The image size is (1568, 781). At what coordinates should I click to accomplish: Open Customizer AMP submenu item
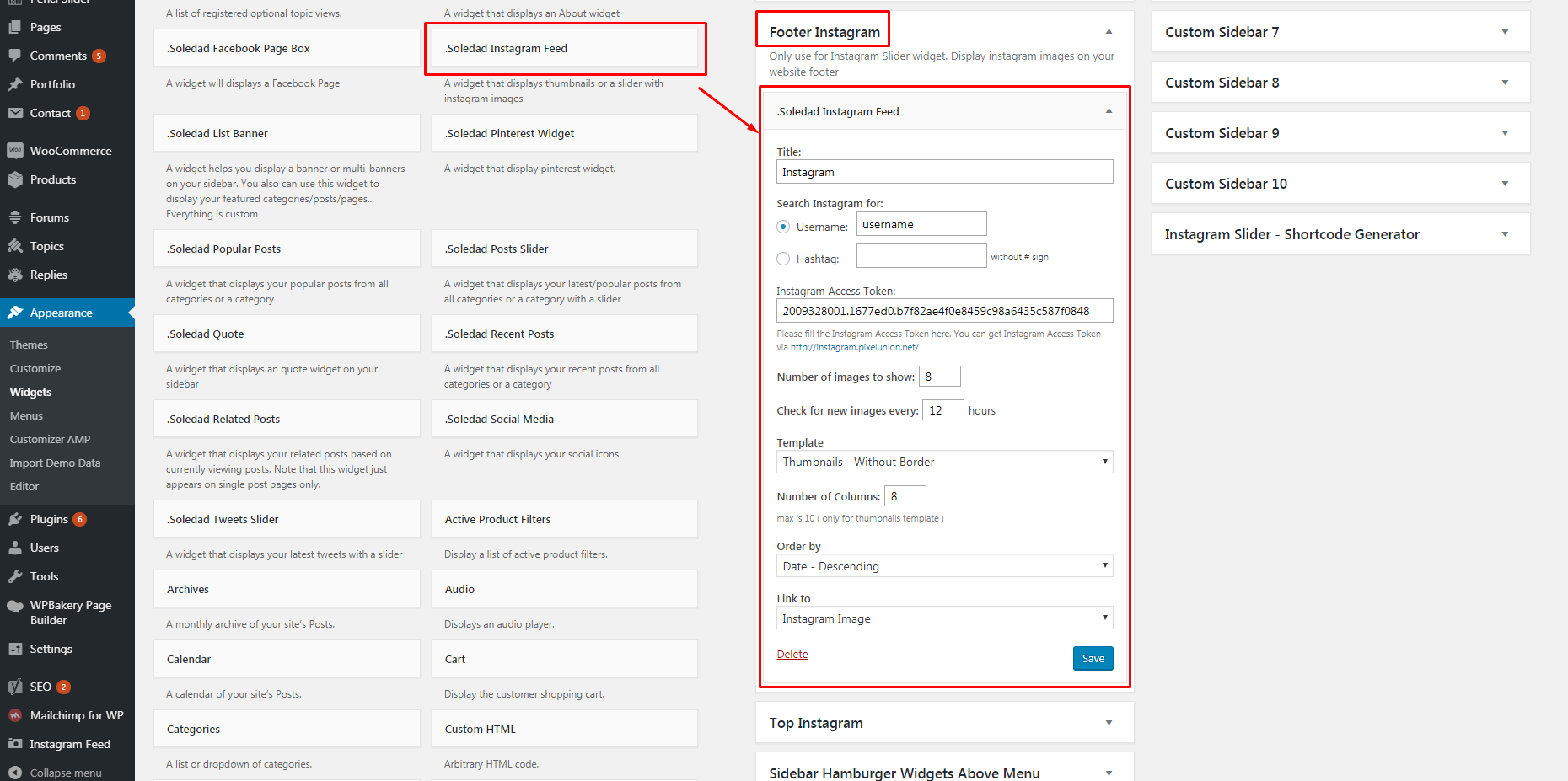coord(50,440)
